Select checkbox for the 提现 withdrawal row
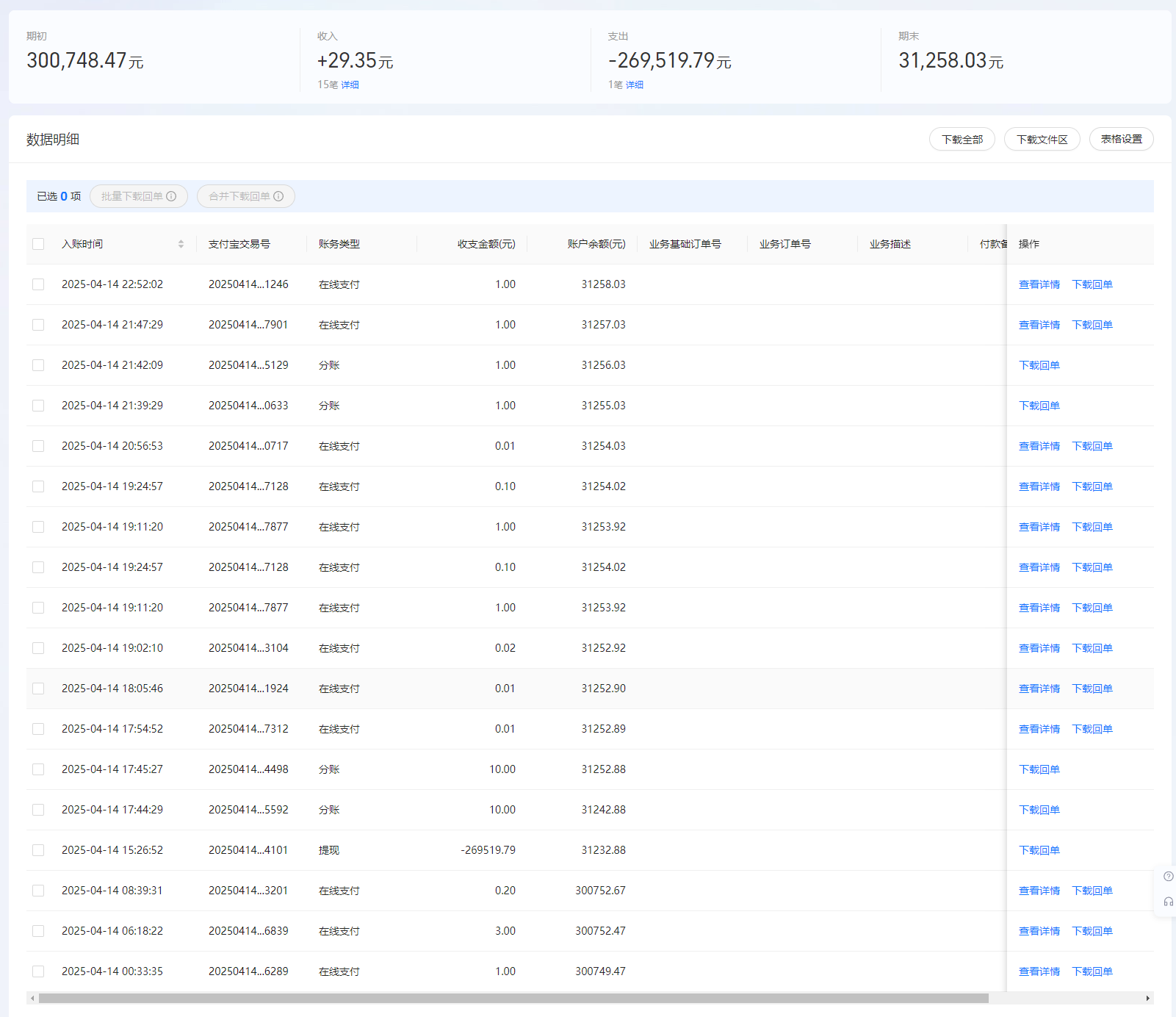This screenshot has height=1017, width=1176. pos(38,850)
